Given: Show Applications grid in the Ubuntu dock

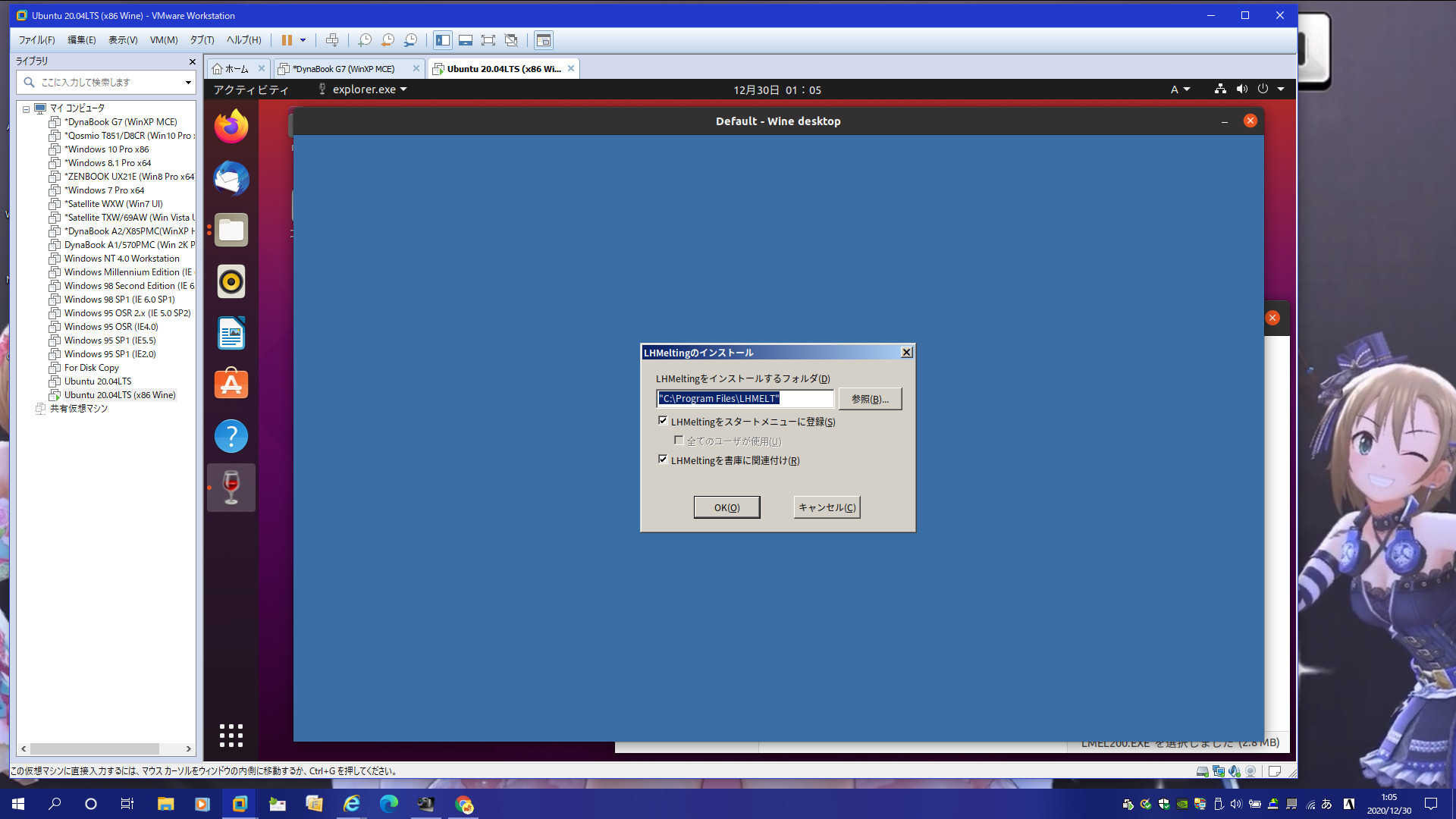Looking at the screenshot, I should pyautogui.click(x=231, y=735).
